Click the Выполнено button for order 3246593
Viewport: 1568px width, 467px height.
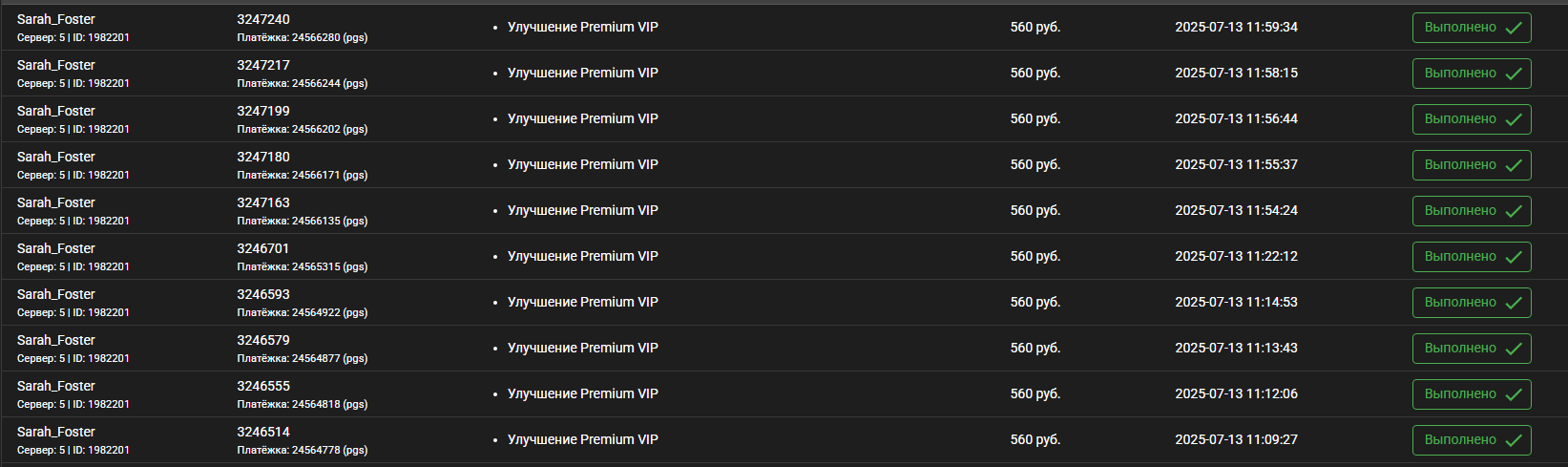tap(1472, 303)
